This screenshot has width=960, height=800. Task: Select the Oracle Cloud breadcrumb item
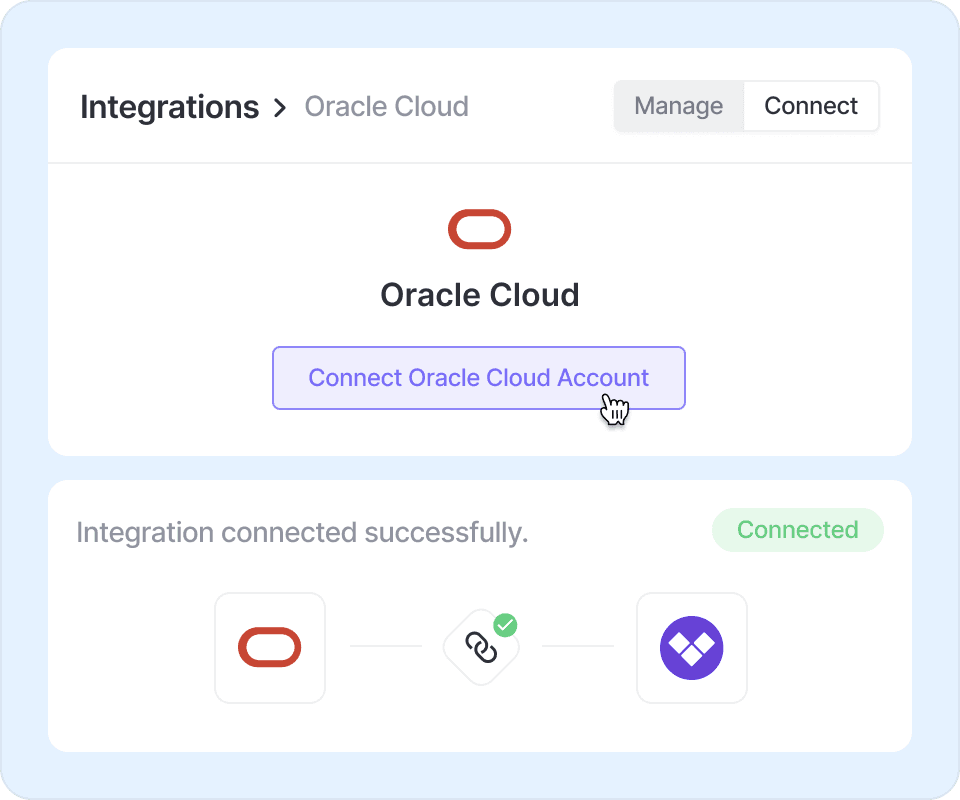coord(386,107)
